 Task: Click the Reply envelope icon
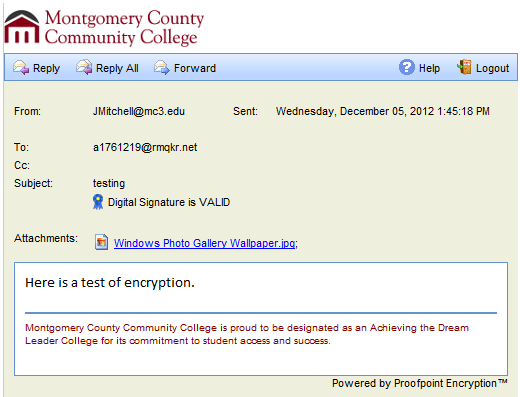point(21,68)
